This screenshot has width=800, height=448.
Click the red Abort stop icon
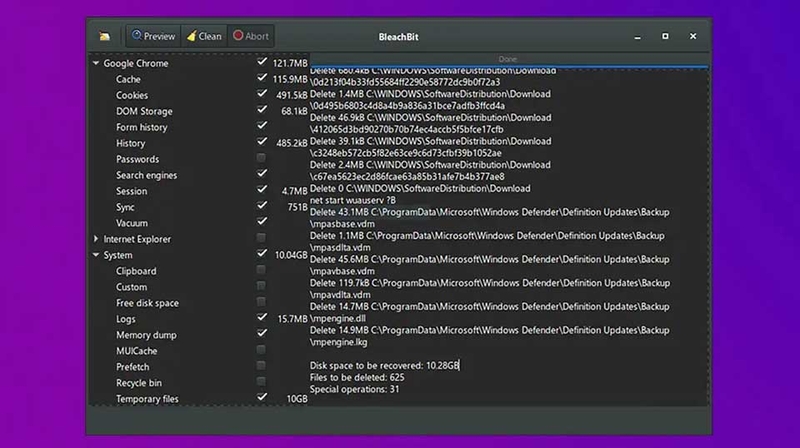[x=238, y=35]
